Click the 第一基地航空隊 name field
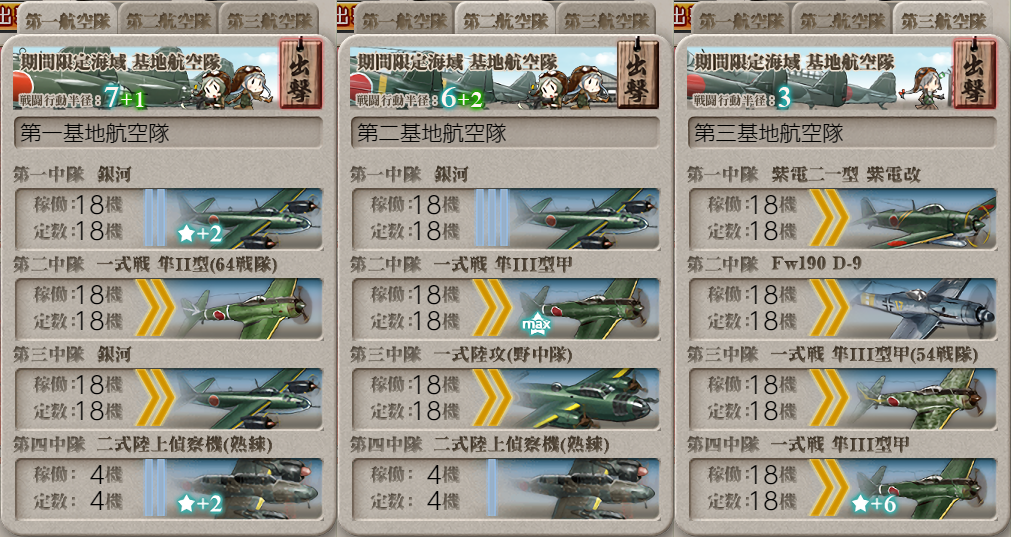Screen dimensions: 1011x537 pyautogui.click(x=168, y=133)
